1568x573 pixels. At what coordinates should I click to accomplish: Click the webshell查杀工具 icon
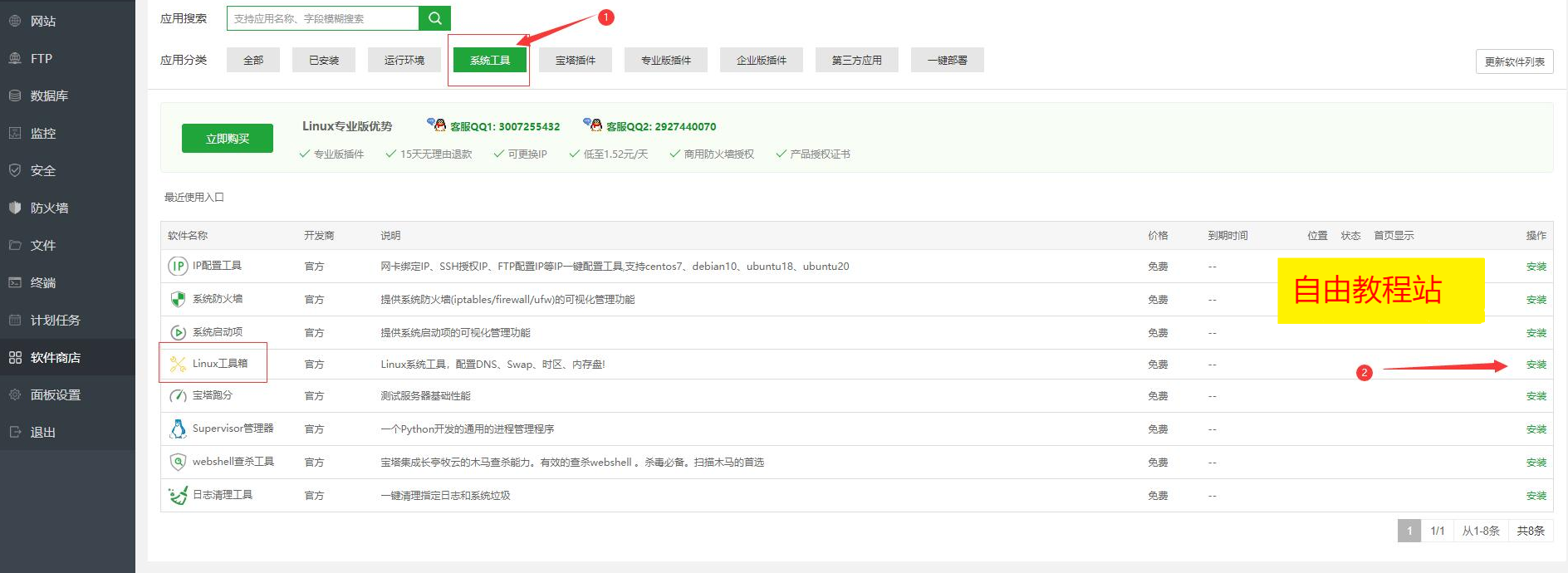pyautogui.click(x=178, y=462)
